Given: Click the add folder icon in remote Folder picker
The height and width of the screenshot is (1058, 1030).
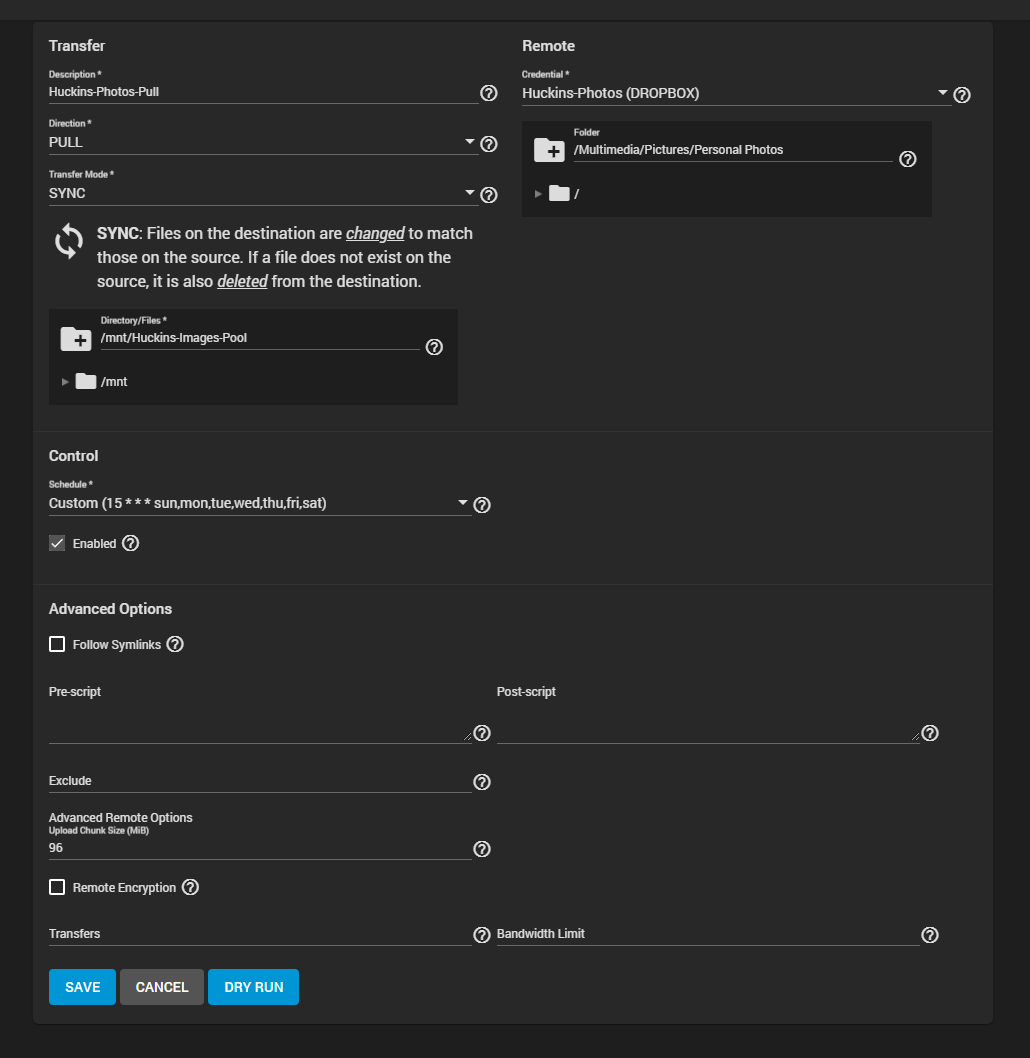Looking at the screenshot, I should tap(548, 150).
